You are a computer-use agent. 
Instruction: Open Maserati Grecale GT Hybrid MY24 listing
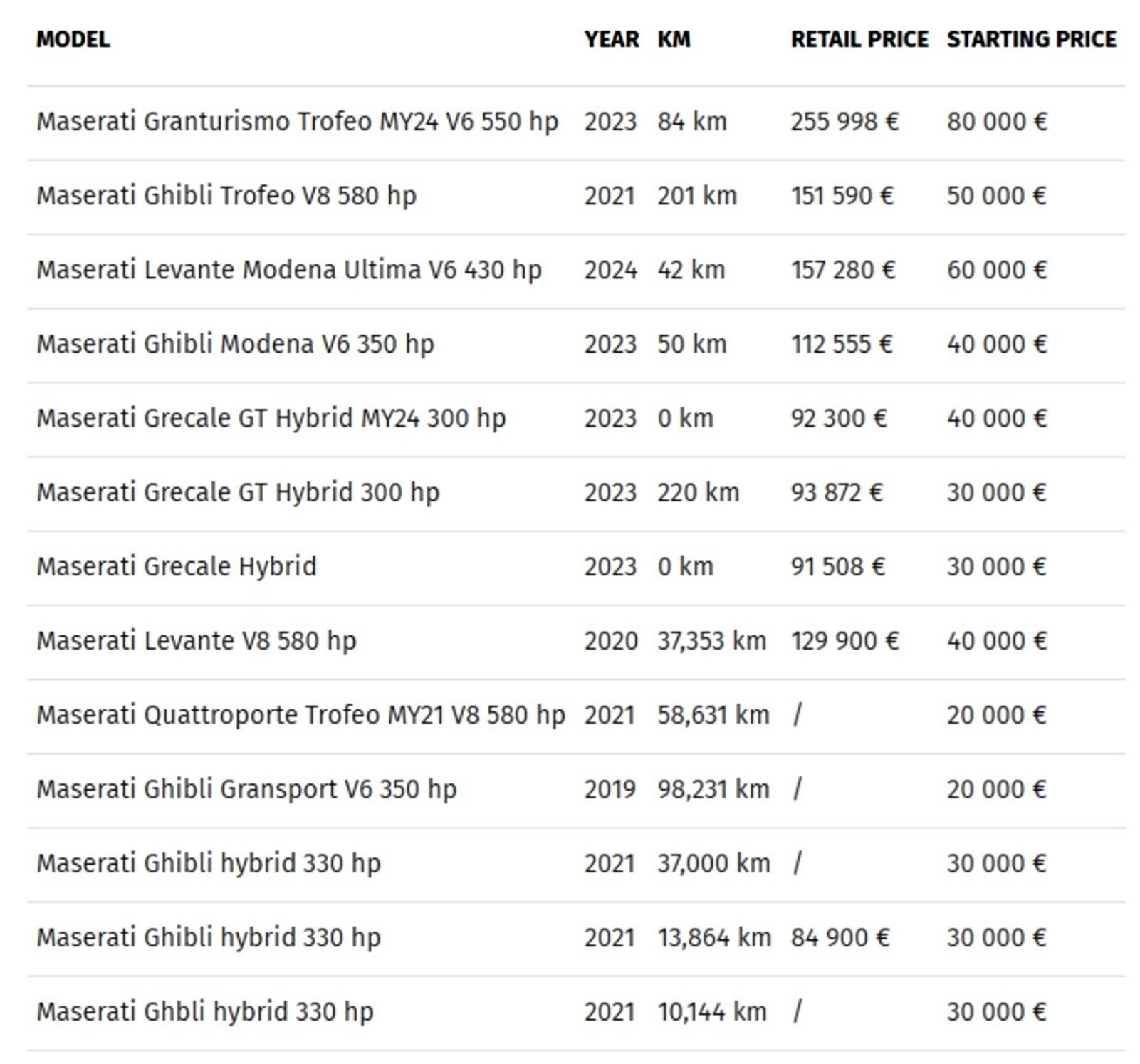pyautogui.click(x=271, y=419)
